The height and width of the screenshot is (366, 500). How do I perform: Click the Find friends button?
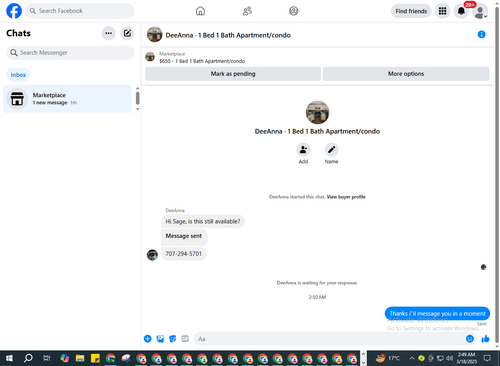point(411,11)
